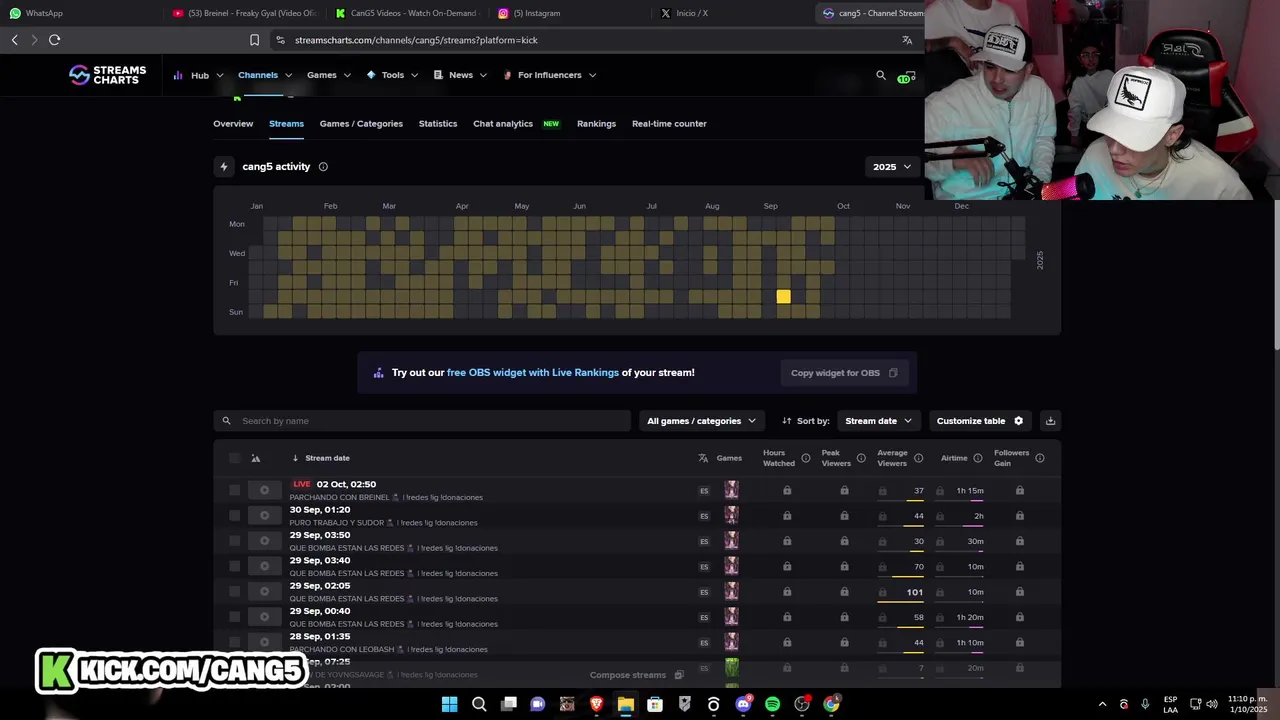
Task: Switch to the Games / Categories tab
Action: click(x=361, y=124)
